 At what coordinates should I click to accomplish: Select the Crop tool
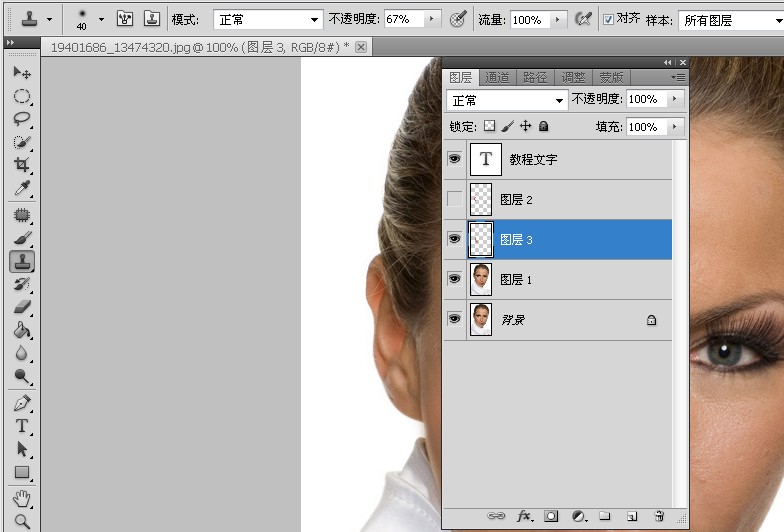[x=22, y=164]
